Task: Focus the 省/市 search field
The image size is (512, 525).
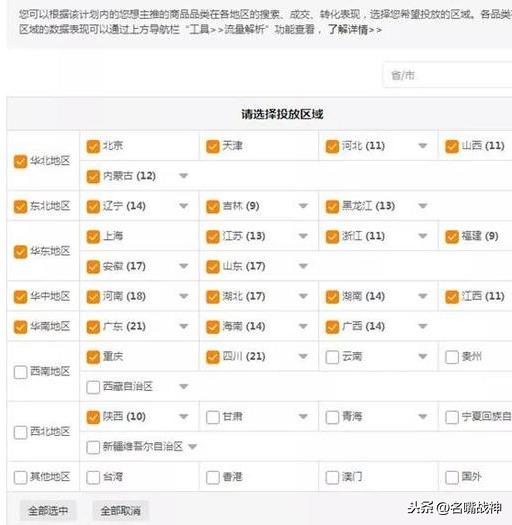Action: tap(448, 75)
